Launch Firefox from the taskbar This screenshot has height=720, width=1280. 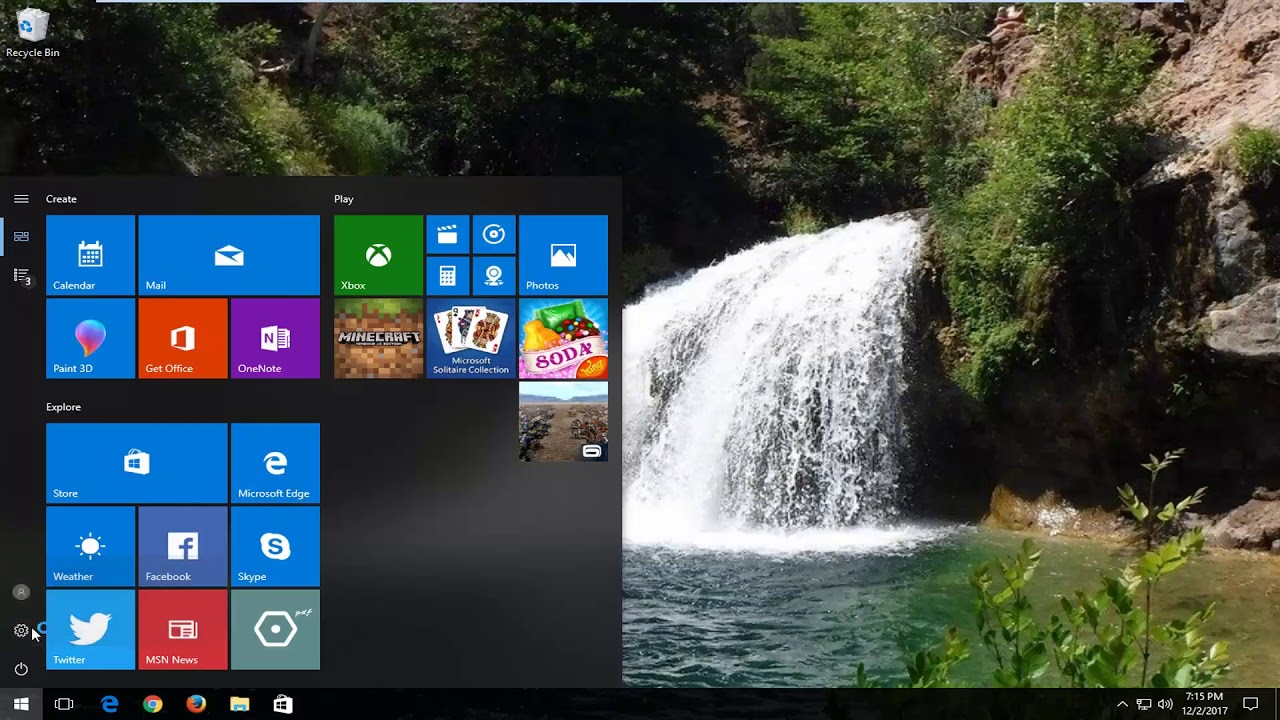click(x=196, y=704)
